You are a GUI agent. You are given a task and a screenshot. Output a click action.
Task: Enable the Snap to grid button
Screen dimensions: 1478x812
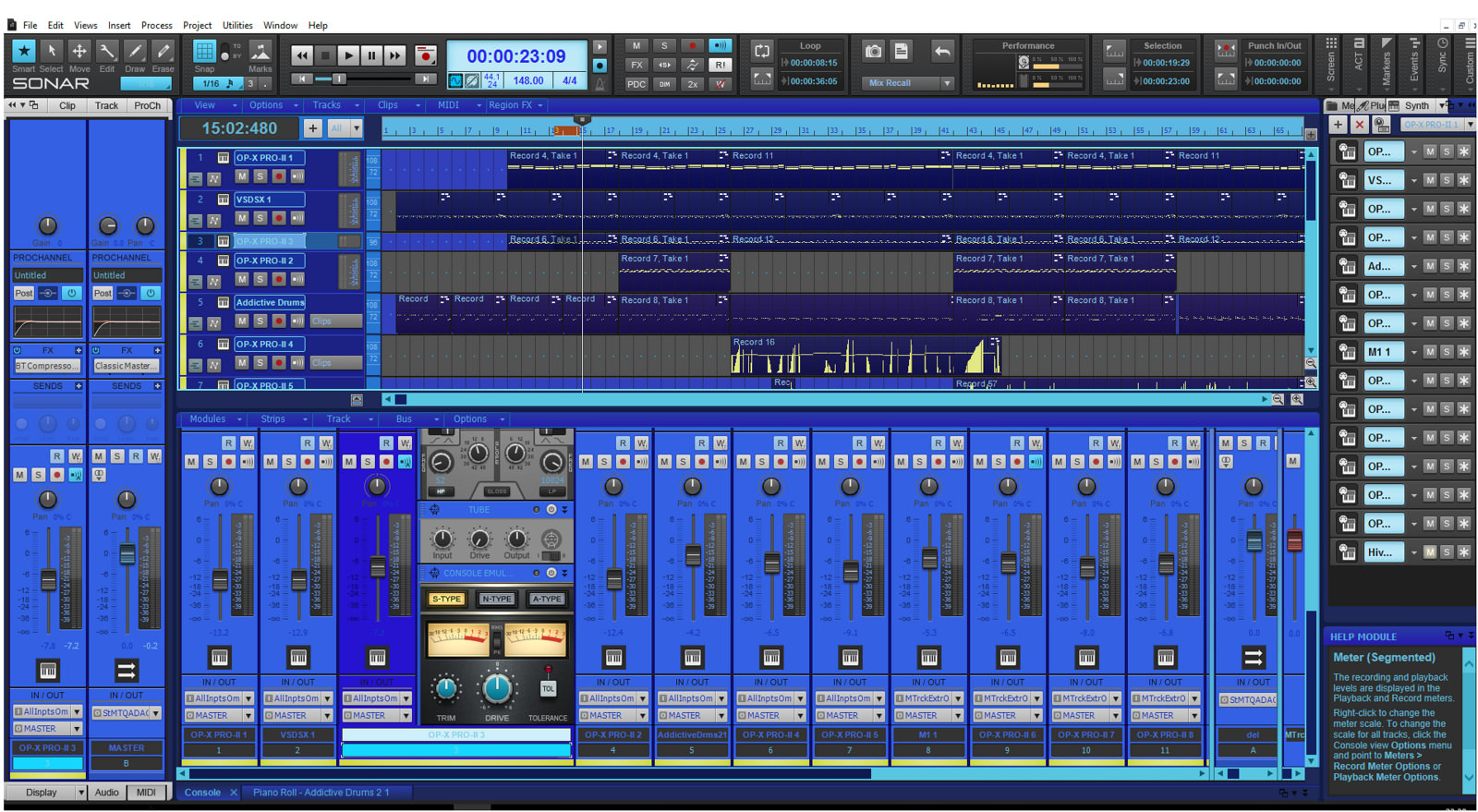[x=204, y=52]
